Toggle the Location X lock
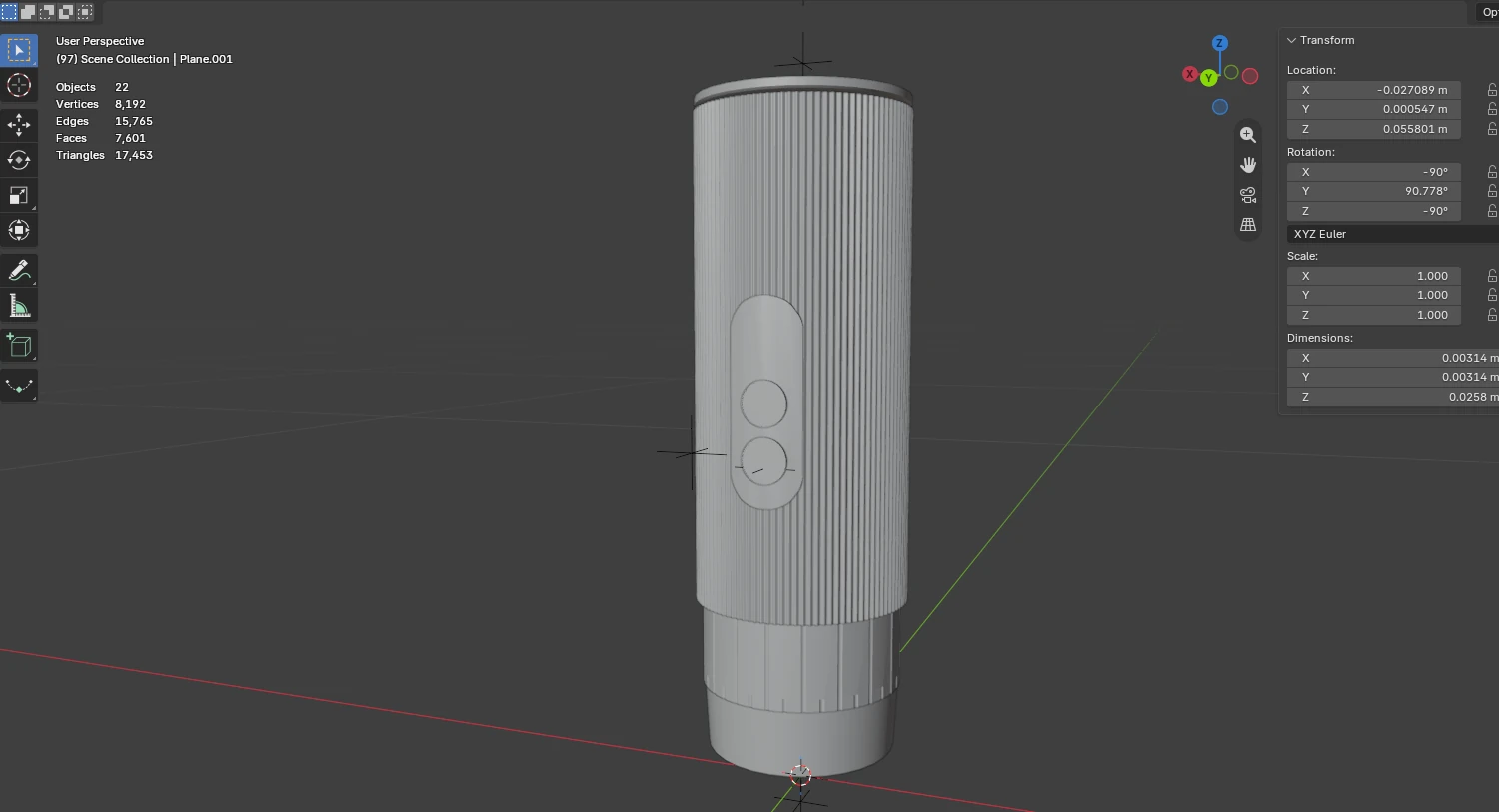This screenshot has height=812, width=1499. (x=1492, y=90)
